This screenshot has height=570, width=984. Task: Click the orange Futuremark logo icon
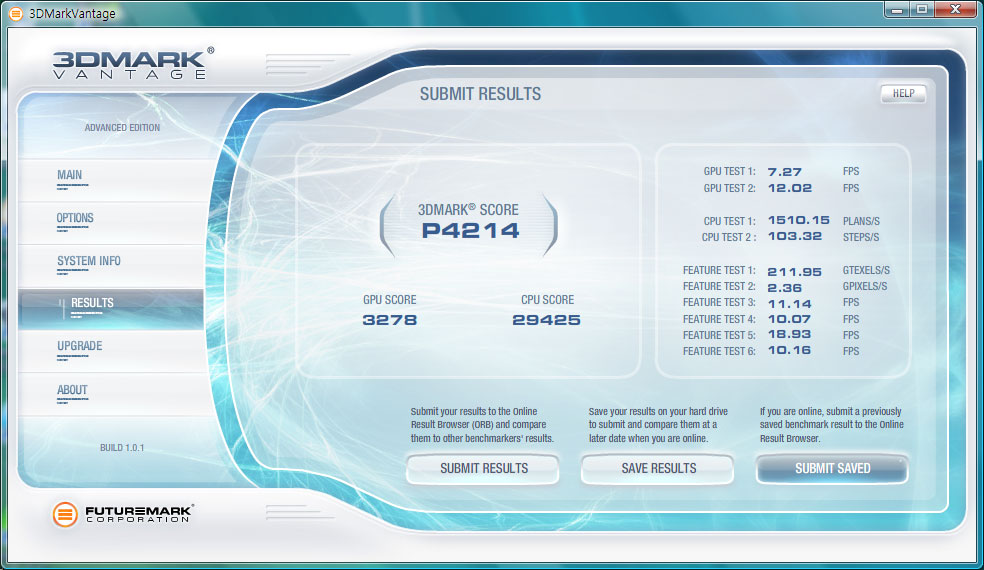(66, 515)
